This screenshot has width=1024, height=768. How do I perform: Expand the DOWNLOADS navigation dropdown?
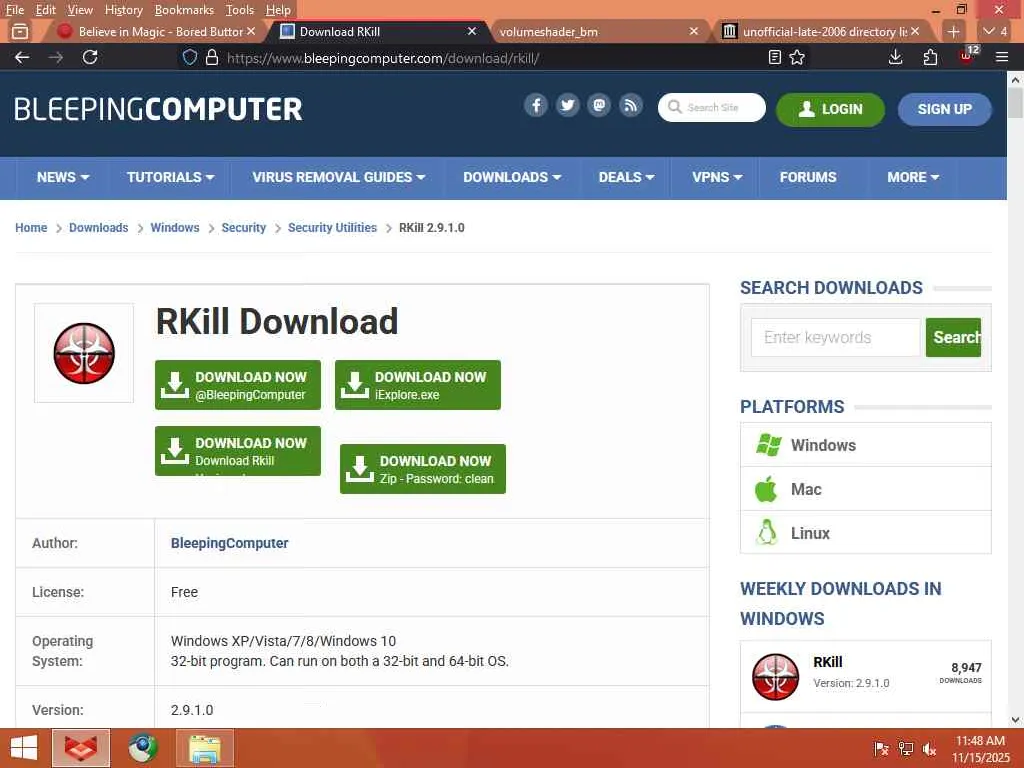tap(512, 177)
